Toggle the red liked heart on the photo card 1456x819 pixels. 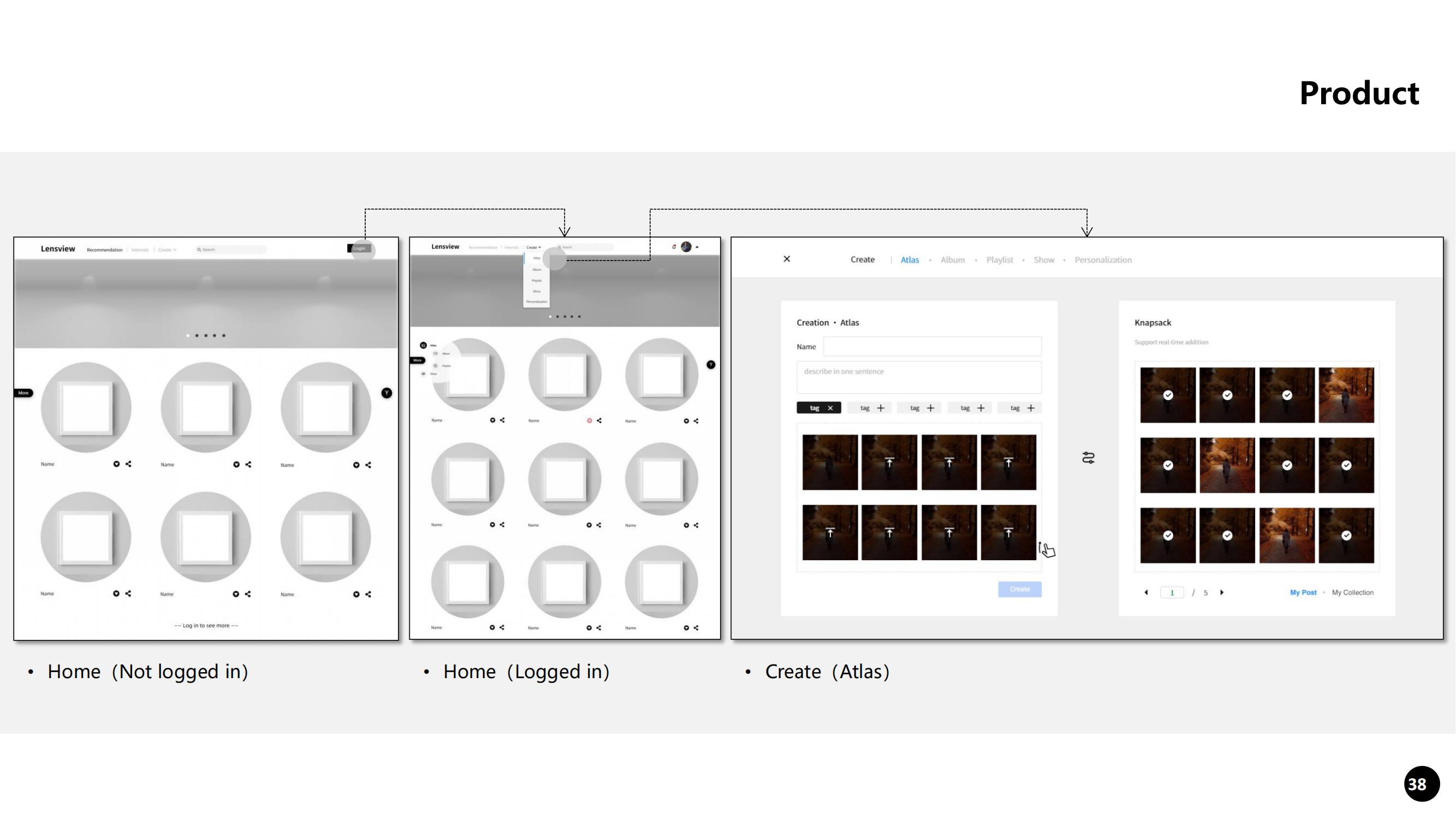coord(590,420)
